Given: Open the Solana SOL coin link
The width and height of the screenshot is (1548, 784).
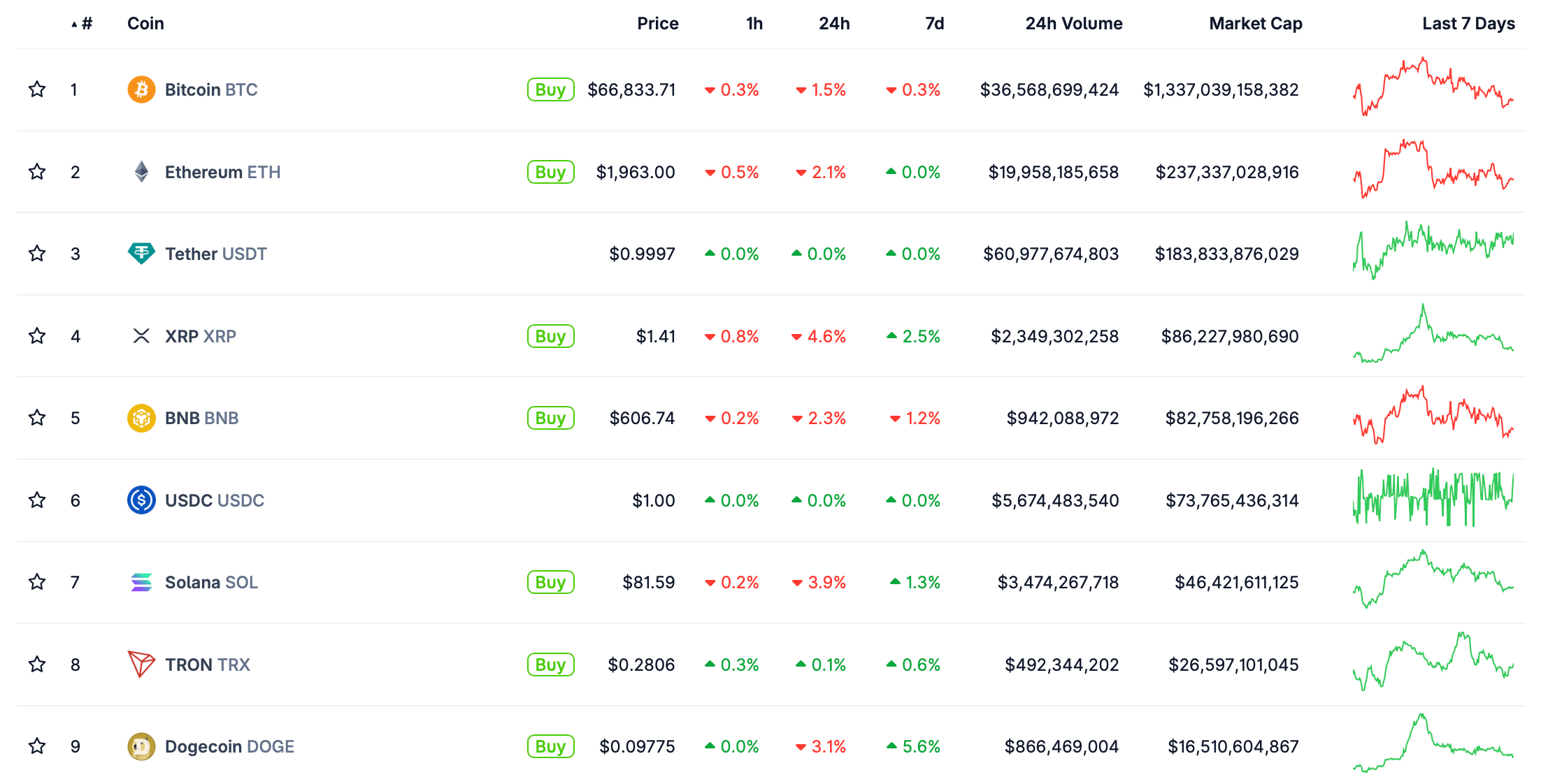Looking at the screenshot, I should 211,582.
